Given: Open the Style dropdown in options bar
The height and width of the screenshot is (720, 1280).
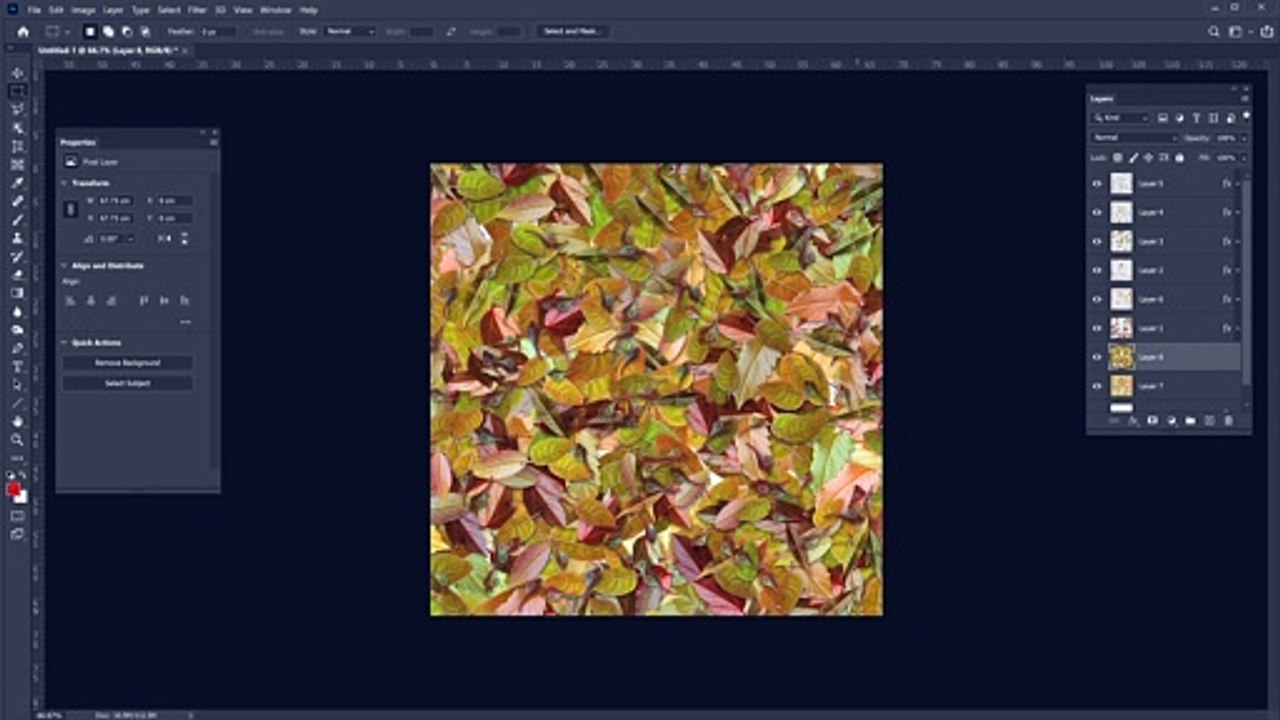Looking at the screenshot, I should (x=351, y=32).
